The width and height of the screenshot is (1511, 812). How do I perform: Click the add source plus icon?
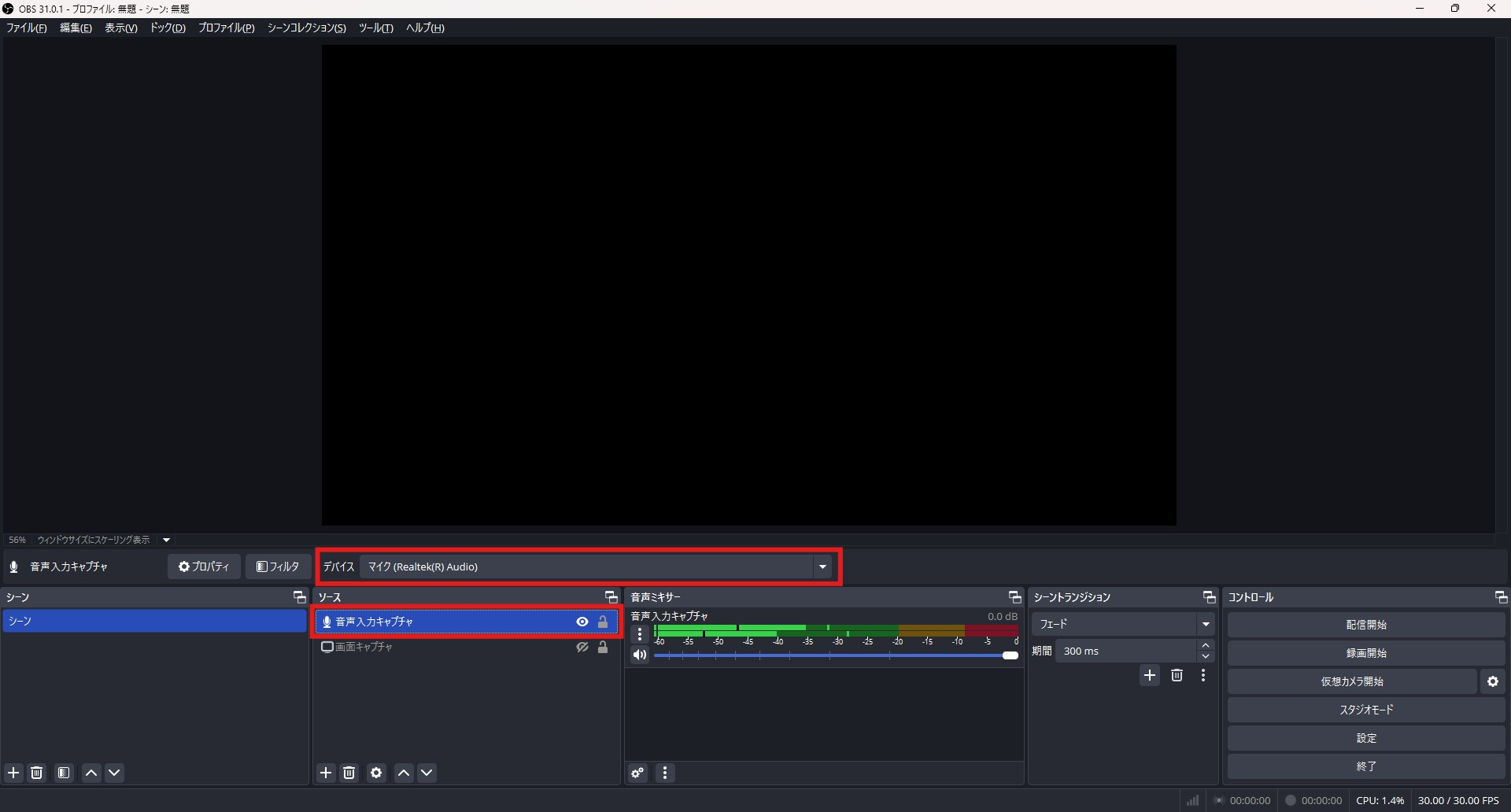tap(326, 773)
